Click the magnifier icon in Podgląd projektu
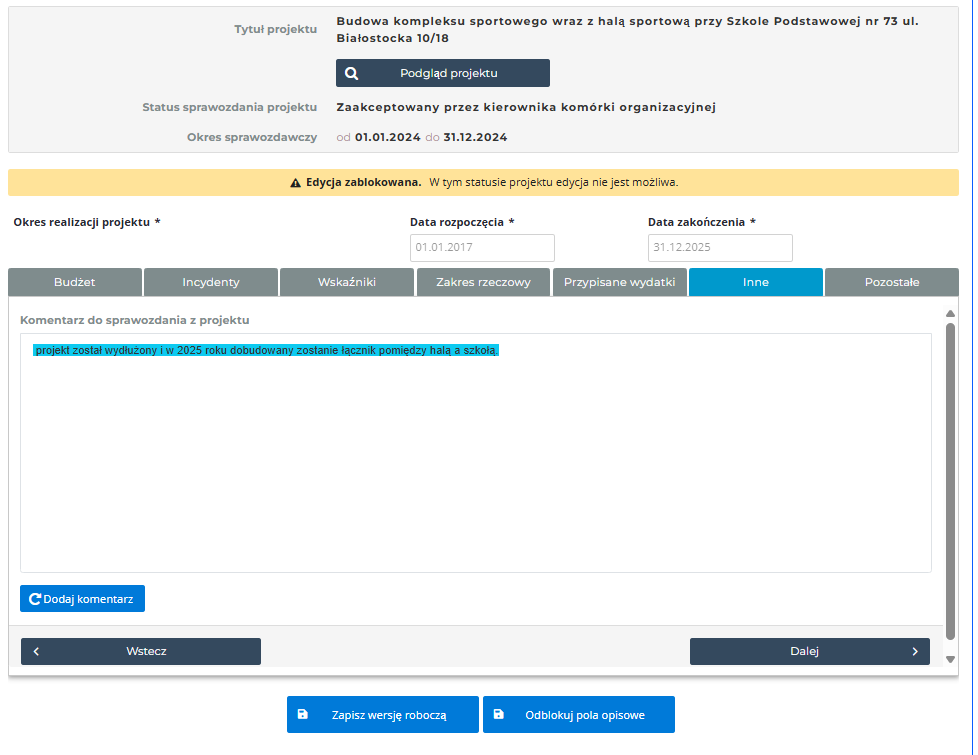 [x=352, y=73]
